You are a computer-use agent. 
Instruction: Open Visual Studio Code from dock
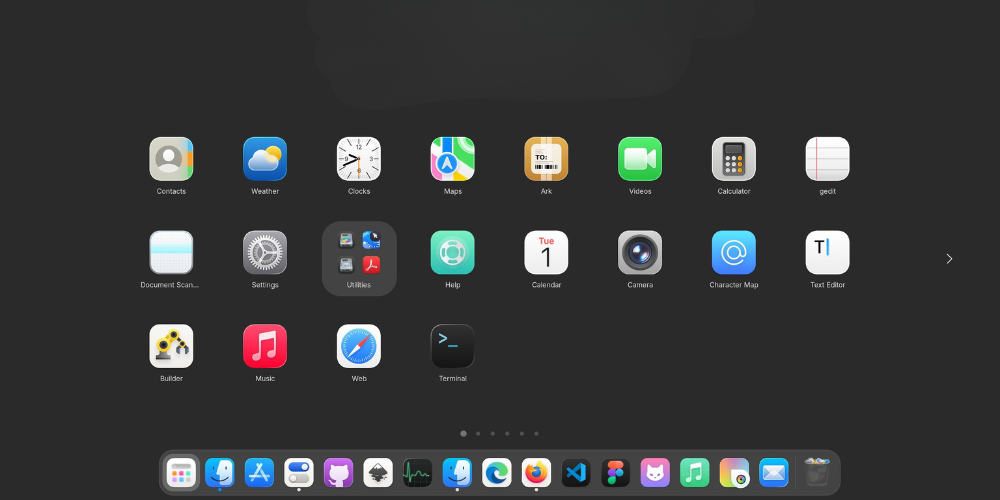pos(576,472)
